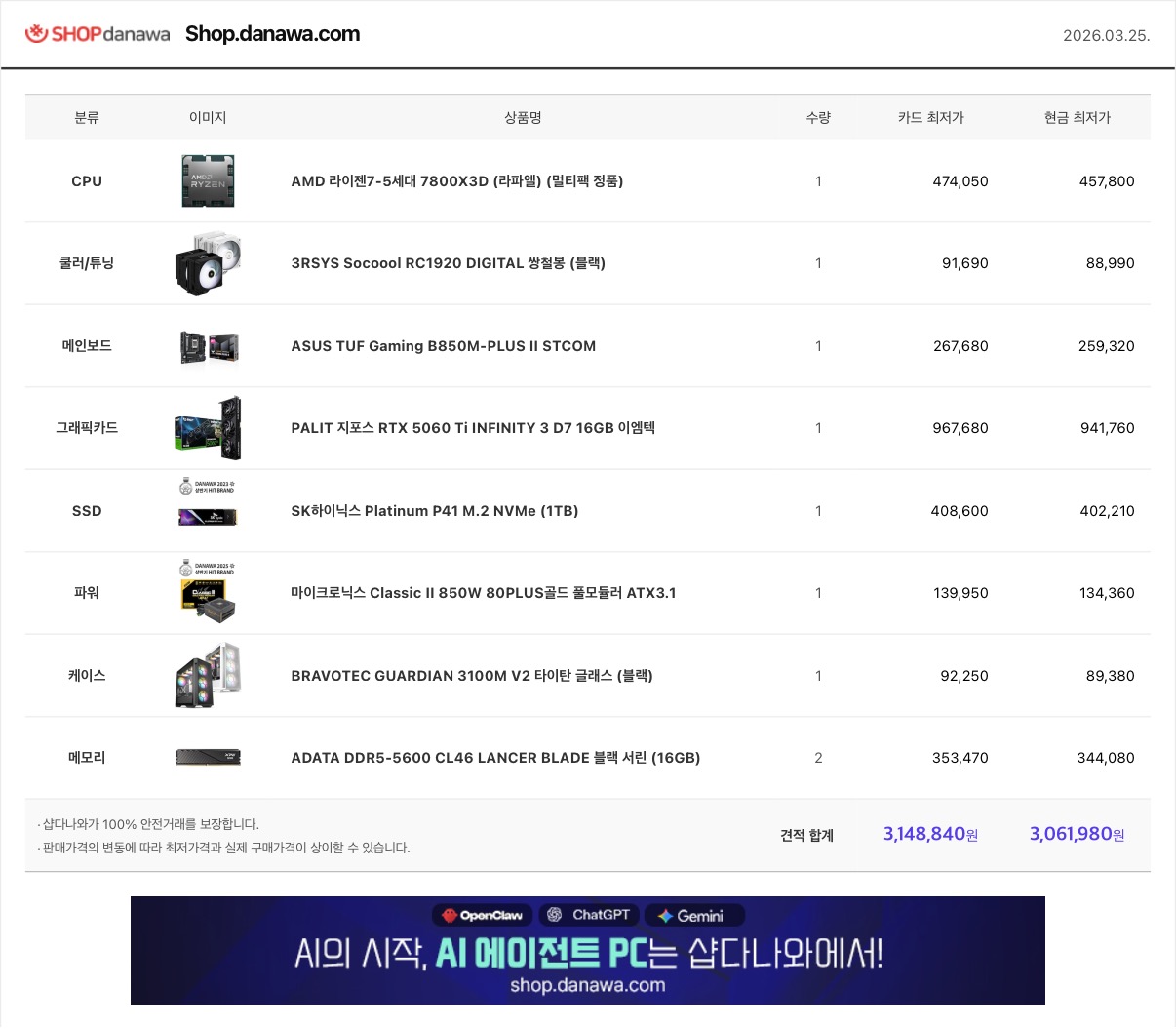Click the OpenClaw badge in banner
Viewport: 1176px width, 1029px height.
tap(483, 915)
